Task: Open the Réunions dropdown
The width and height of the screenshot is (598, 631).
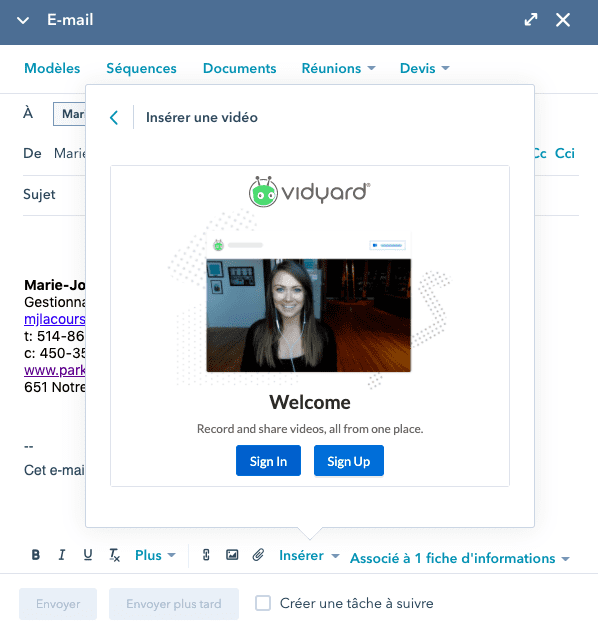Action: 338,68
